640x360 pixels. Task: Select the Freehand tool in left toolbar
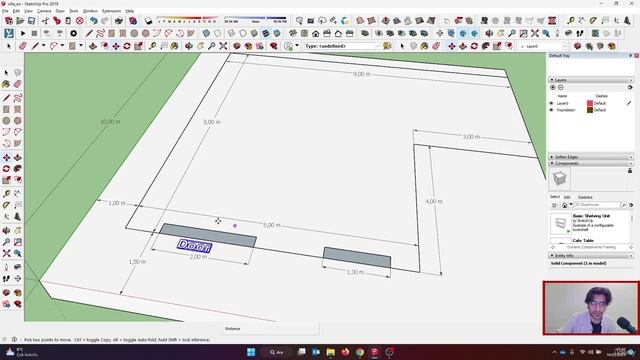click(18, 98)
